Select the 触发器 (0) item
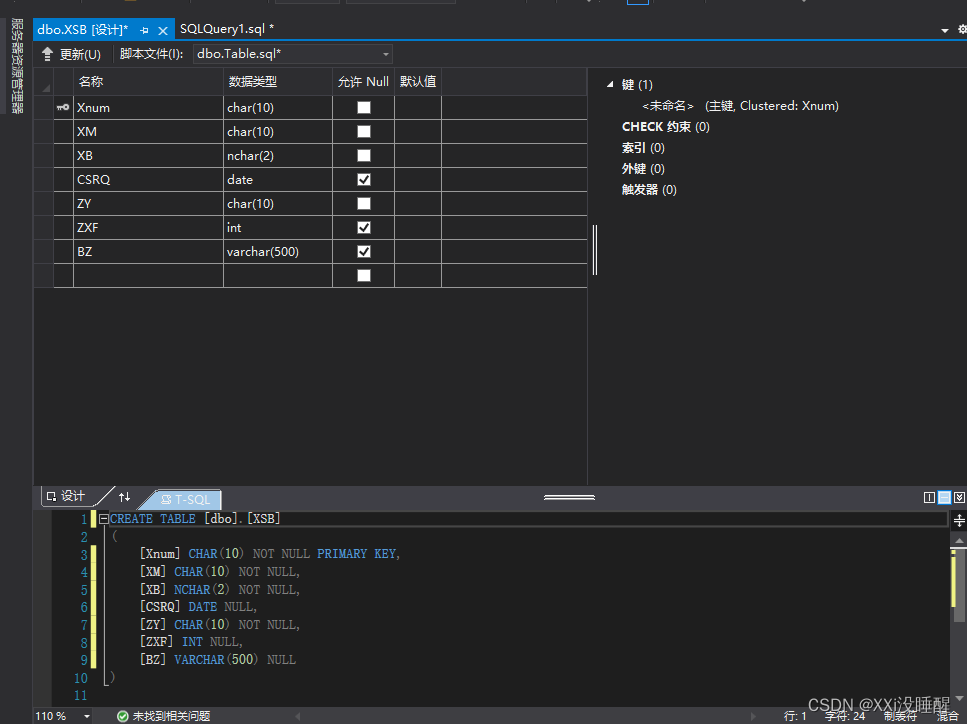Screen dimensions: 967x724 point(649,189)
